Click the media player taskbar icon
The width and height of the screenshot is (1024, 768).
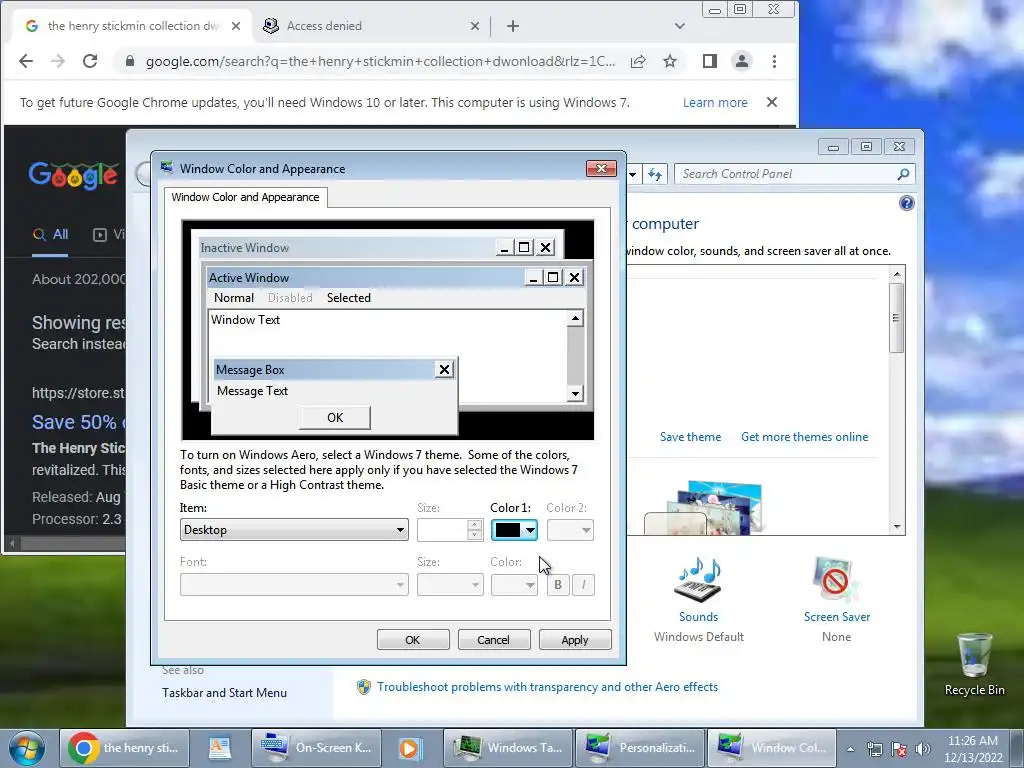(x=410, y=748)
